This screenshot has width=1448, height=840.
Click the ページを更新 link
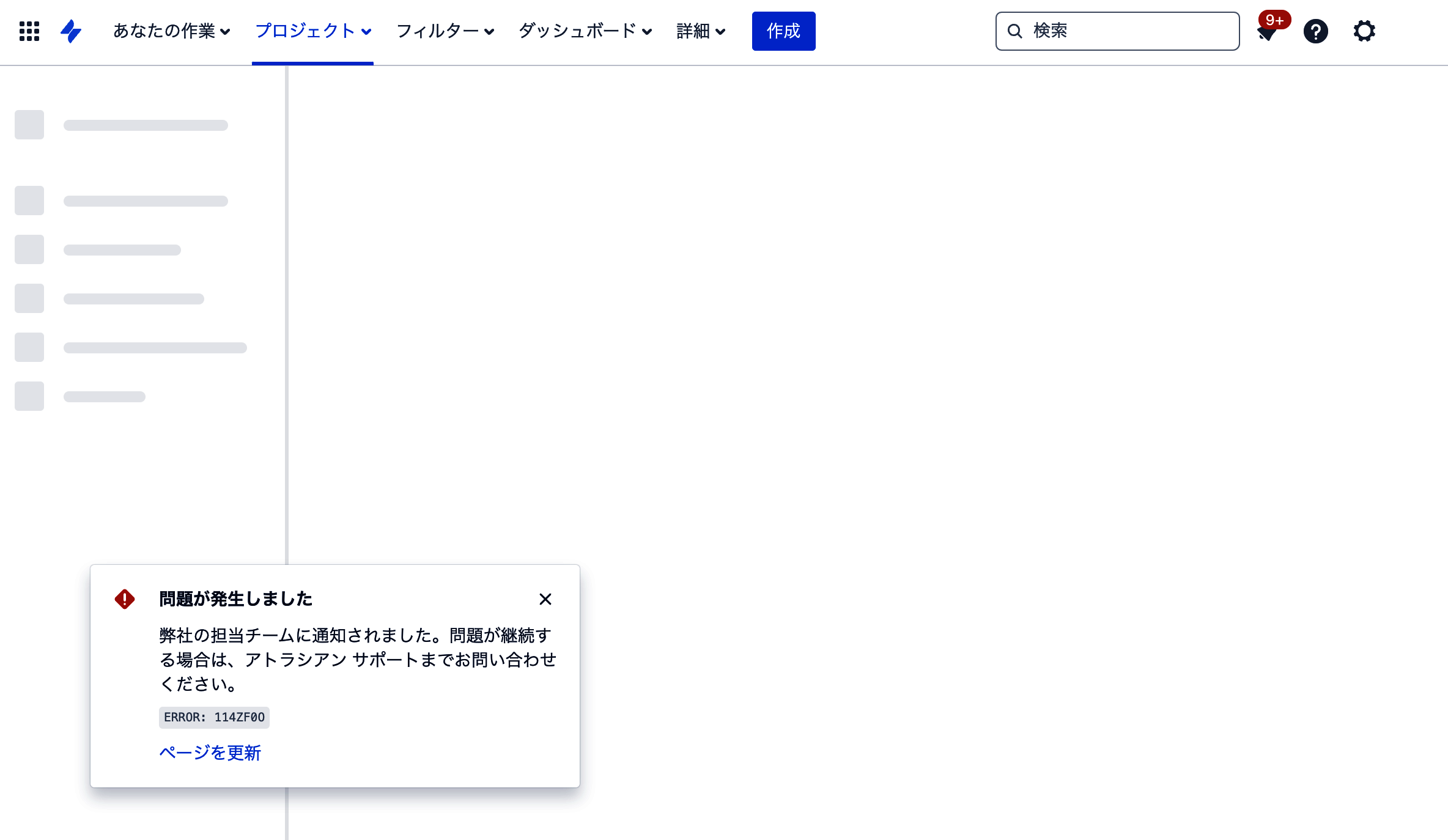click(x=210, y=753)
